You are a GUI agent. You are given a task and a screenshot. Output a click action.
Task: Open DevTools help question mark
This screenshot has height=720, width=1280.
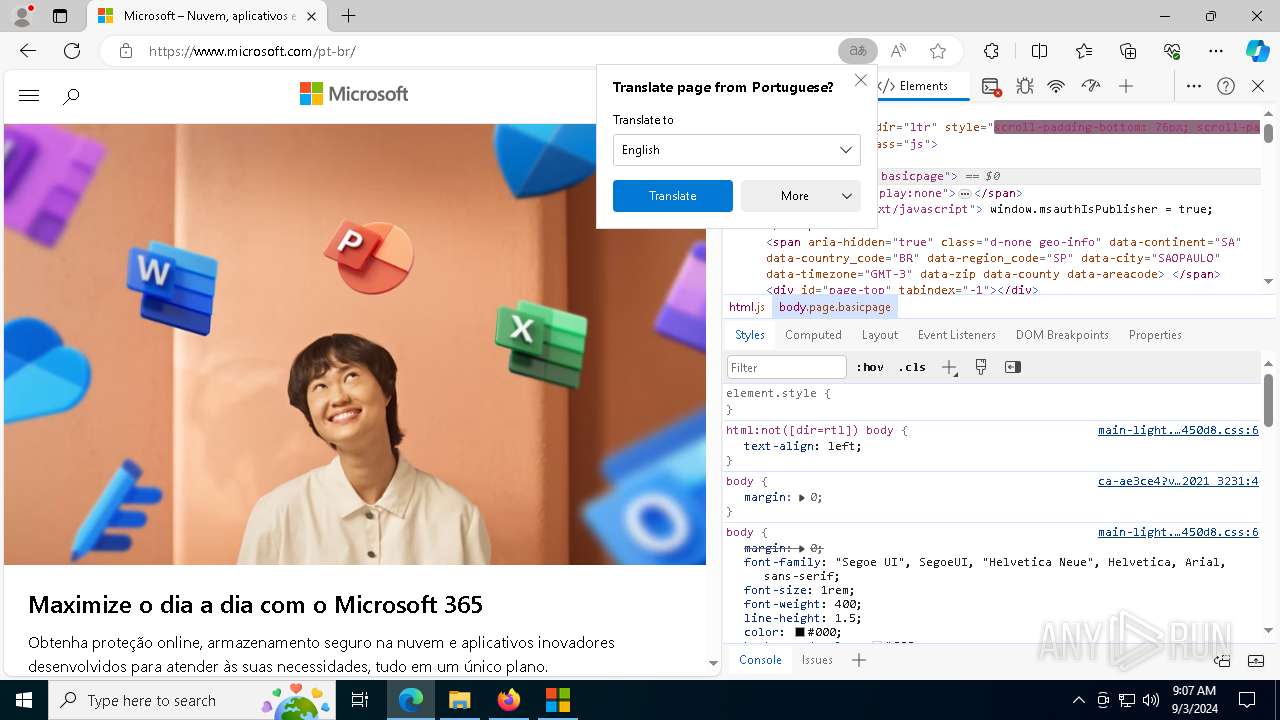click(1226, 87)
